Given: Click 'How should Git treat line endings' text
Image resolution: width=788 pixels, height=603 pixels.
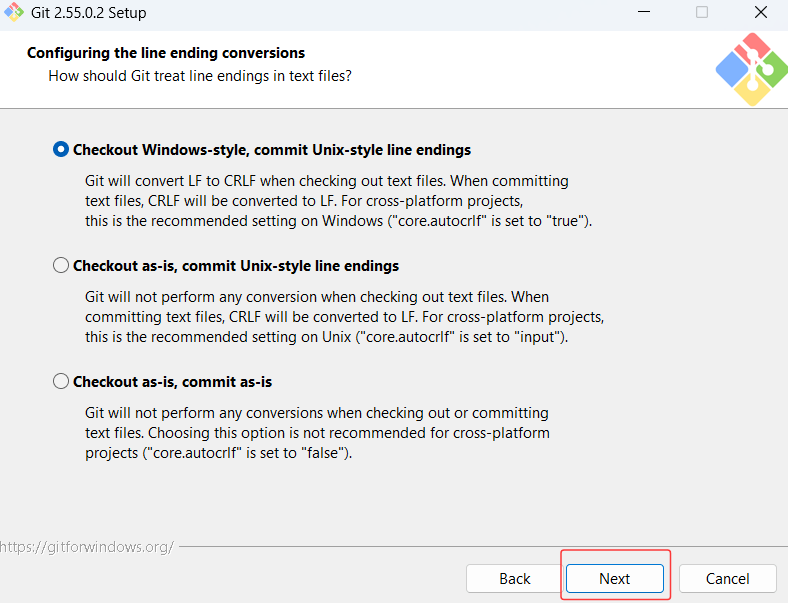Looking at the screenshot, I should pos(200,76).
